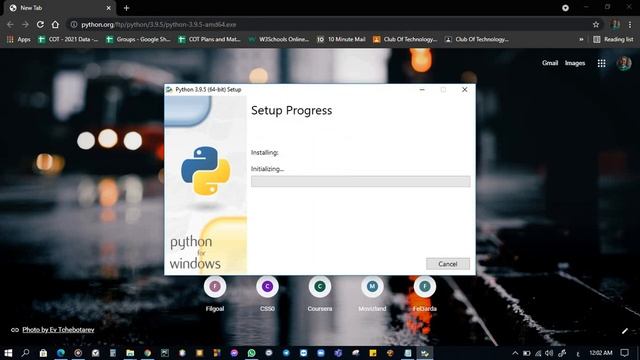Open Groups - Google Sheets bookmark
The width and height of the screenshot is (640, 360).
[x=138, y=39]
